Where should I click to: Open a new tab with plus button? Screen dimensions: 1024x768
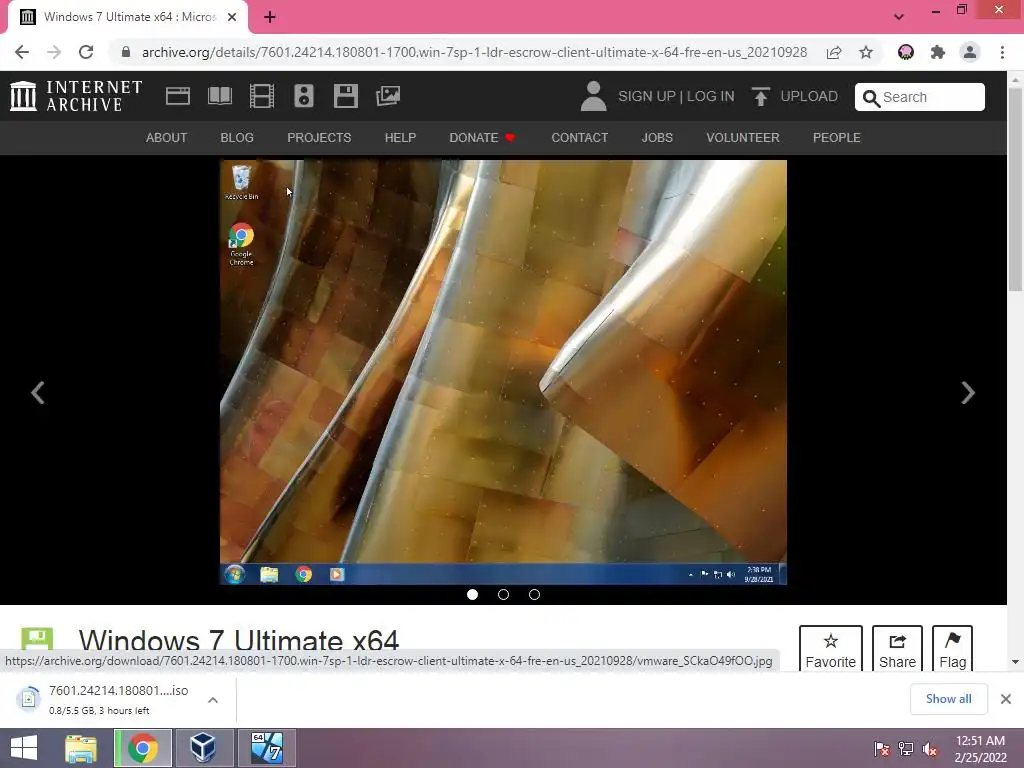(270, 17)
